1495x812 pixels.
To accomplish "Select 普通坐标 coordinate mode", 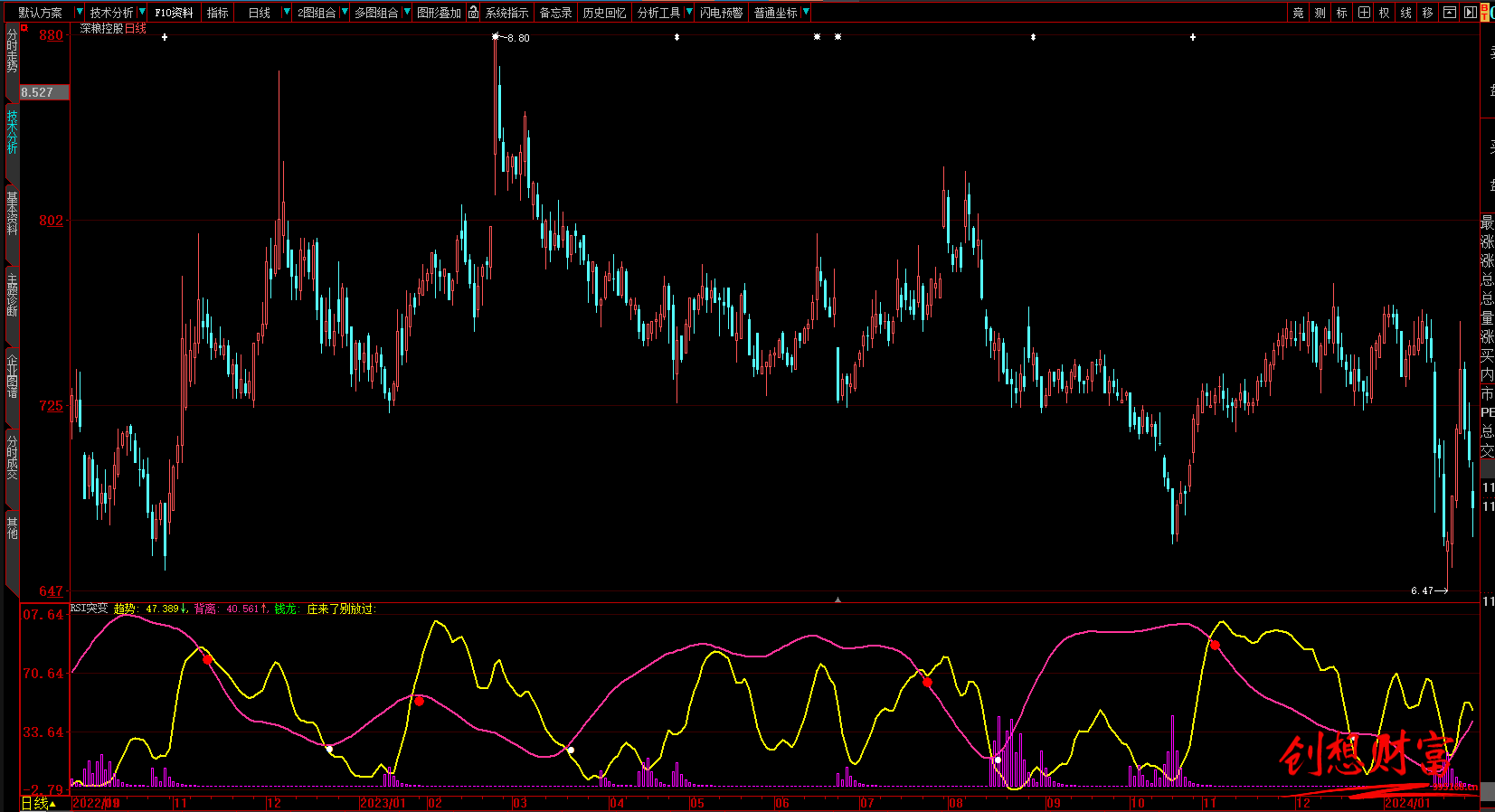I will click(x=776, y=13).
